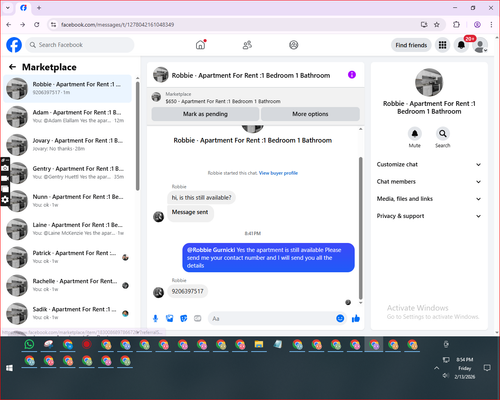This screenshot has width=500, height=400.
Task: Open Chrome tab search dropdown
Action: (8, 8)
